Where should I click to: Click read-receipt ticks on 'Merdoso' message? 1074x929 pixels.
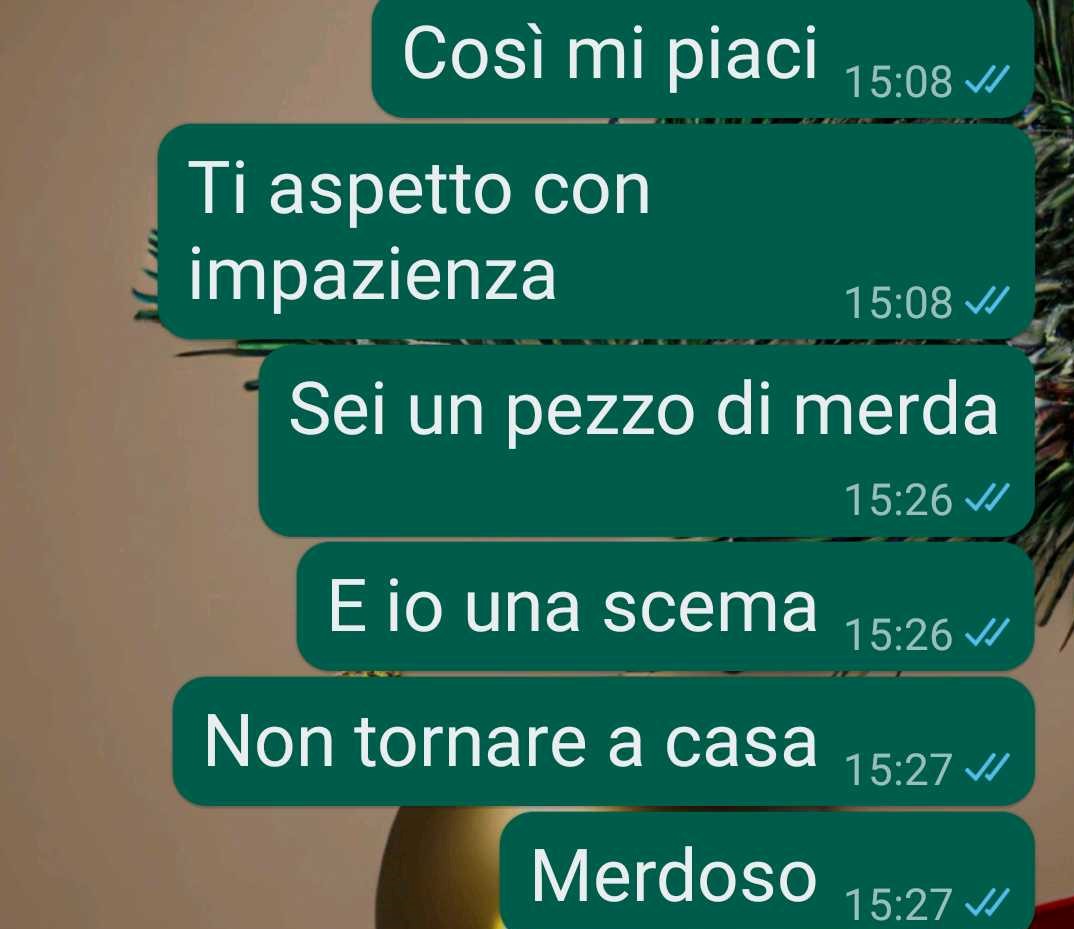[986, 903]
